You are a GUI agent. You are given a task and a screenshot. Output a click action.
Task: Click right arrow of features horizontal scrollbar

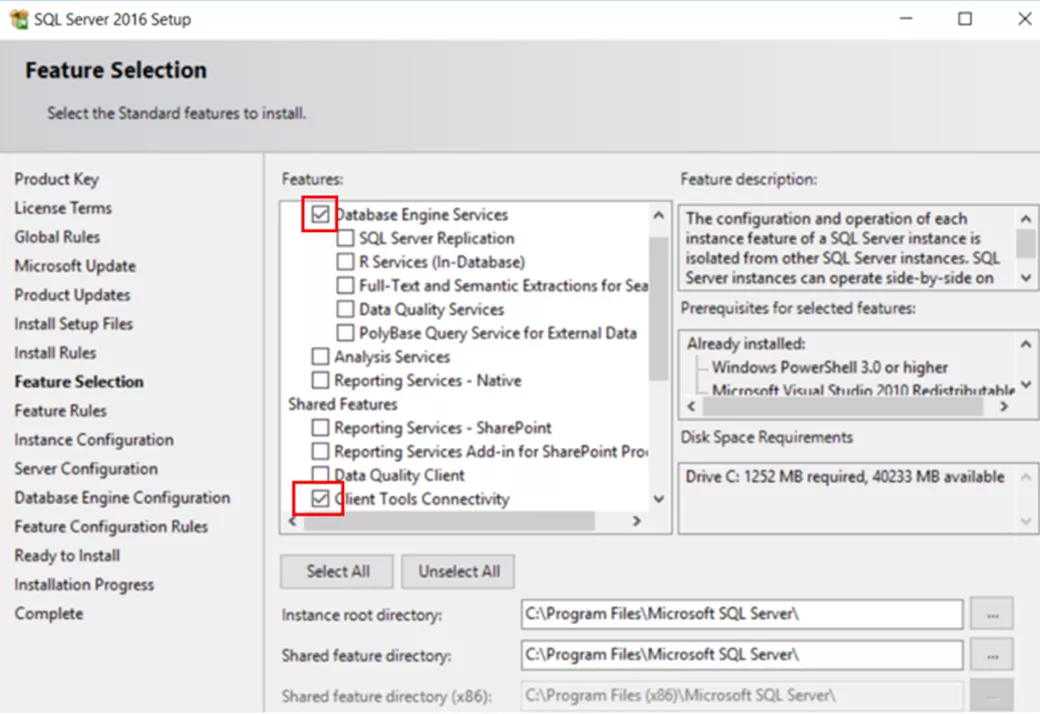pos(637,521)
